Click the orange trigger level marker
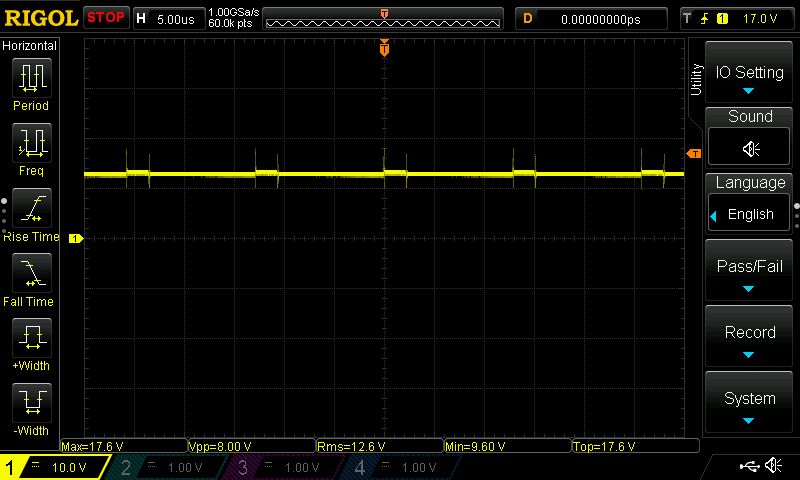 point(694,154)
